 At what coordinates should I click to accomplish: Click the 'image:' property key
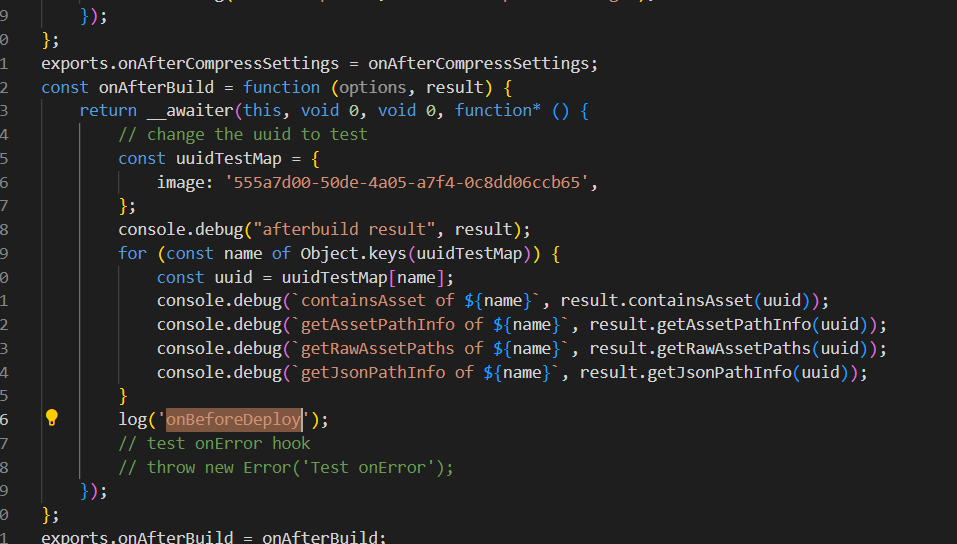point(185,183)
